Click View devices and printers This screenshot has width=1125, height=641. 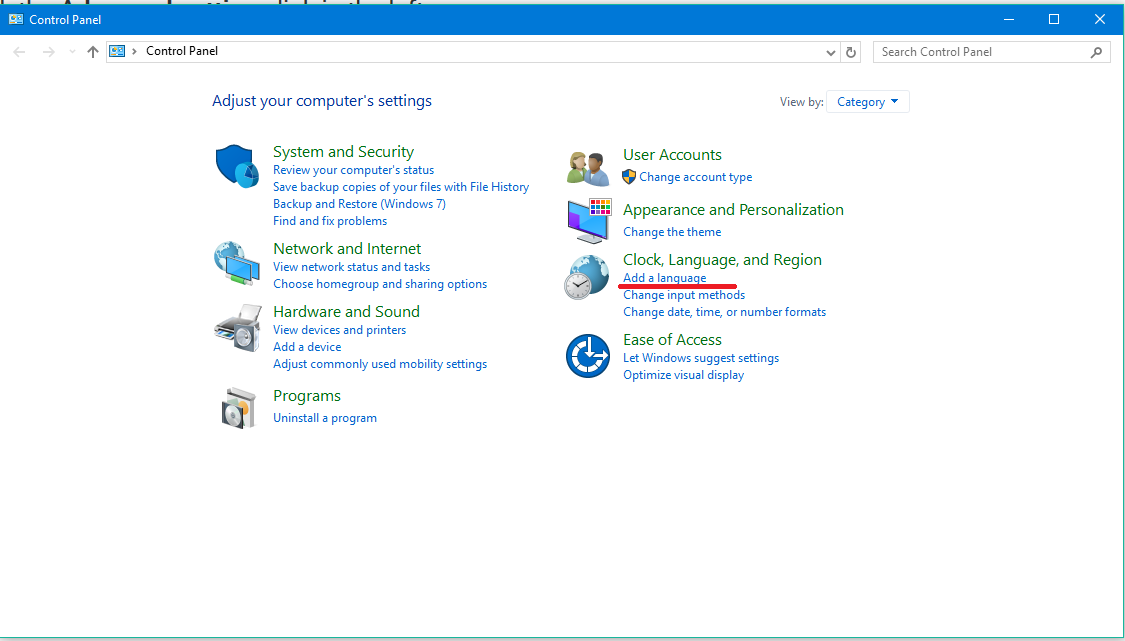point(339,330)
